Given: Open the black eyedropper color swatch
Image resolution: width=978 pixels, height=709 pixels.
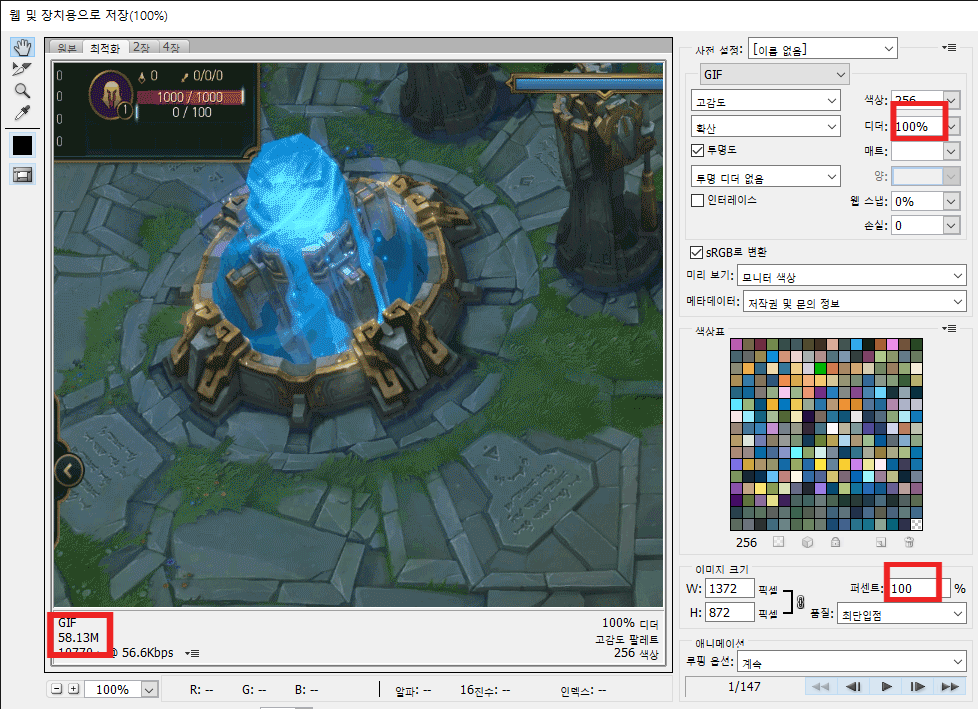Looking at the screenshot, I should click(x=22, y=145).
